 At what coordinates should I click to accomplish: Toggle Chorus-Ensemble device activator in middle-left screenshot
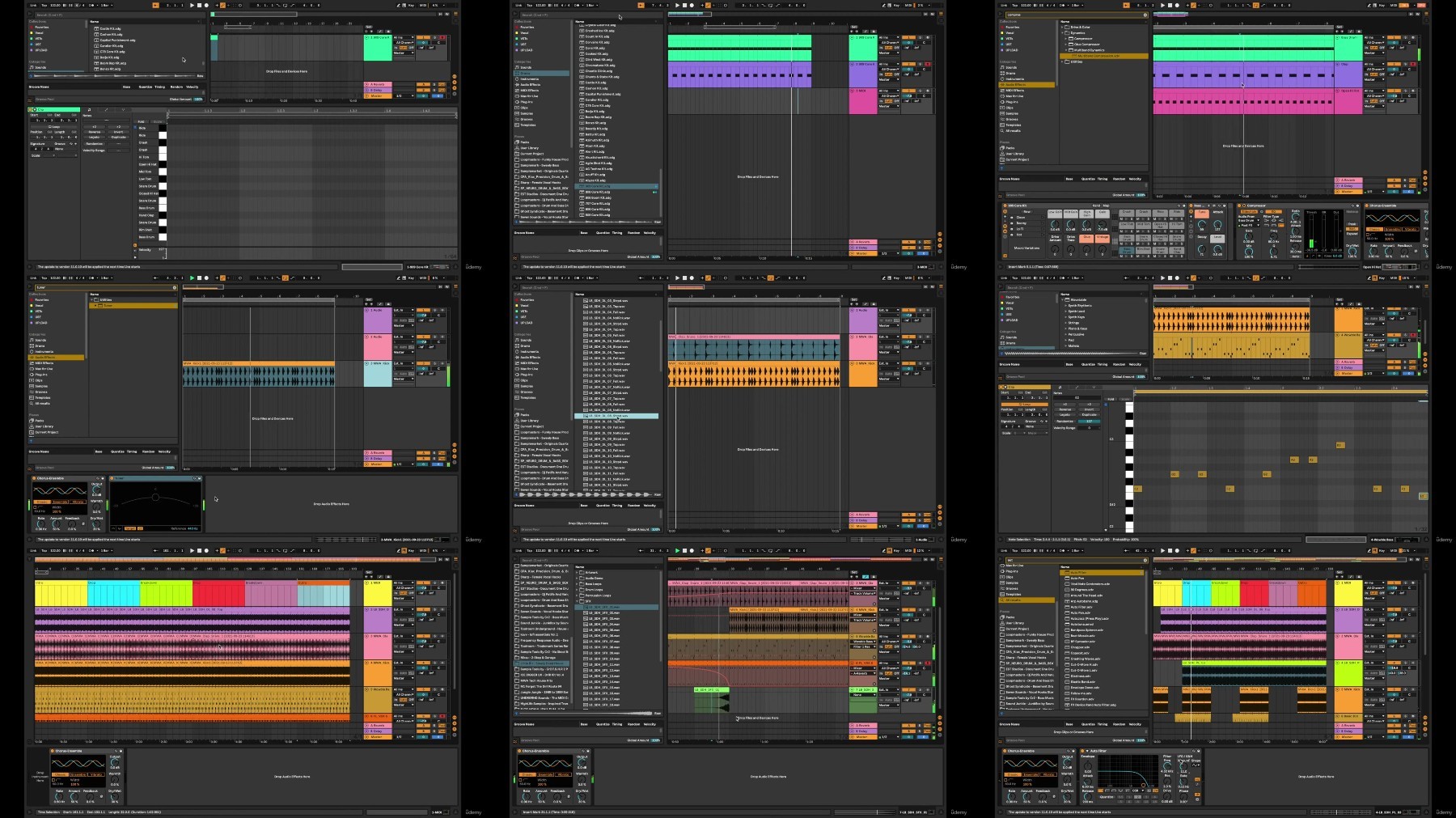[x=34, y=478]
